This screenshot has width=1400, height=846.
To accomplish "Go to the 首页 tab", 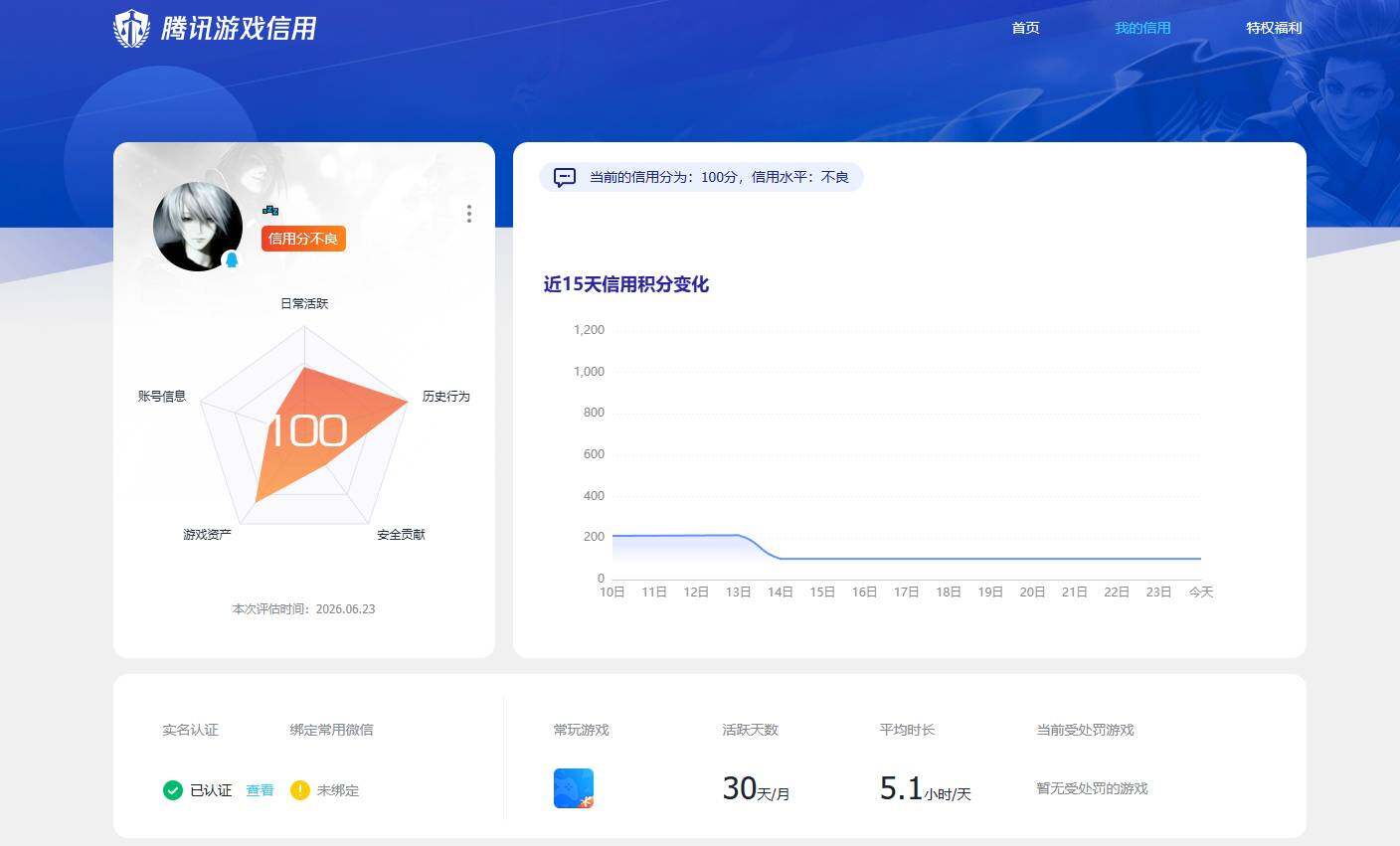I will point(1025,28).
